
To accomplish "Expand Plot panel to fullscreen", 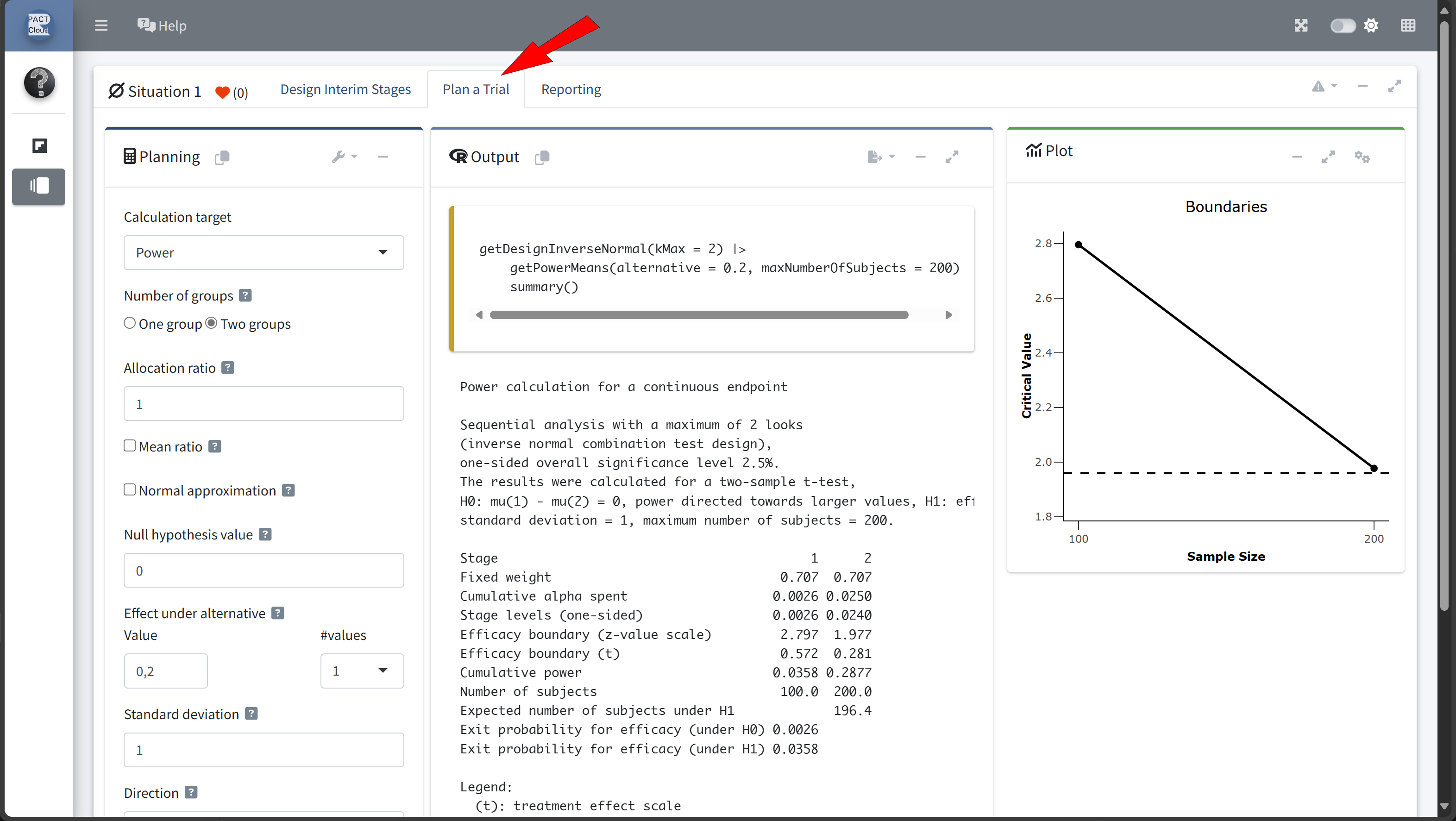I will click(x=1328, y=157).
